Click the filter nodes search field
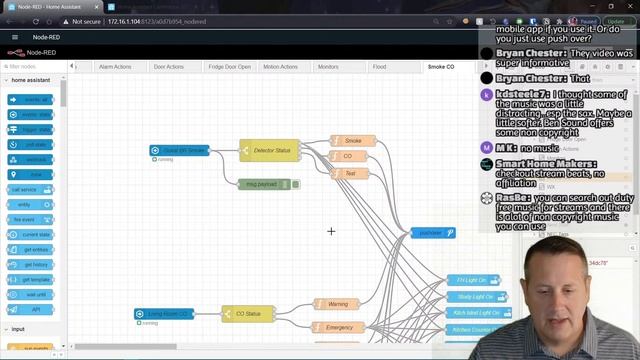The image size is (640, 360). pos(33,67)
